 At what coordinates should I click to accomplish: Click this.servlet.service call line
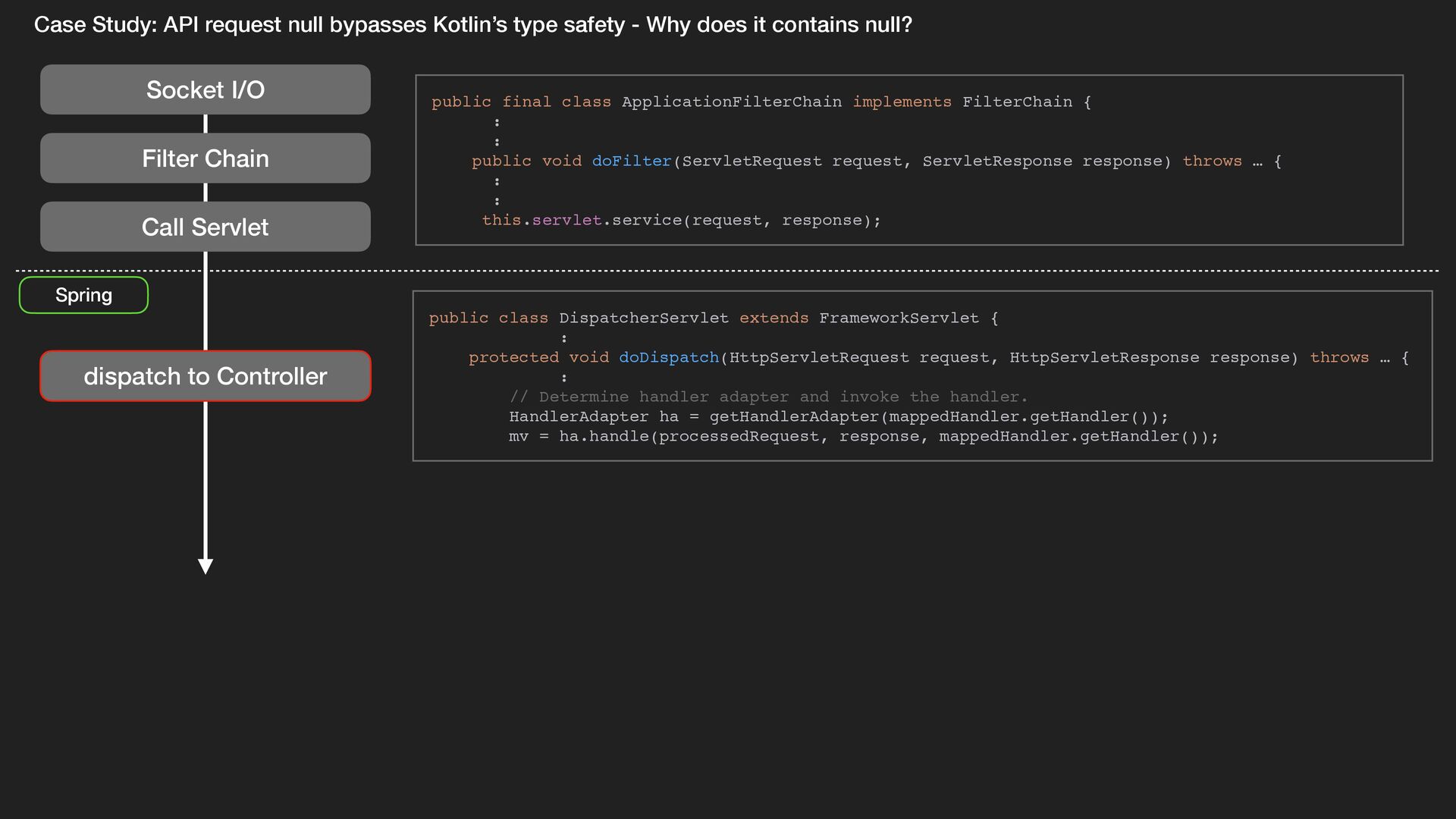click(681, 220)
